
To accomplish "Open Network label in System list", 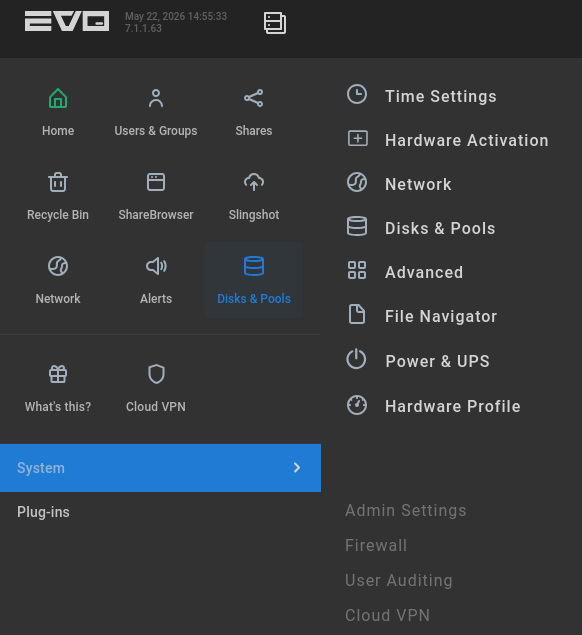I will [418, 184].
